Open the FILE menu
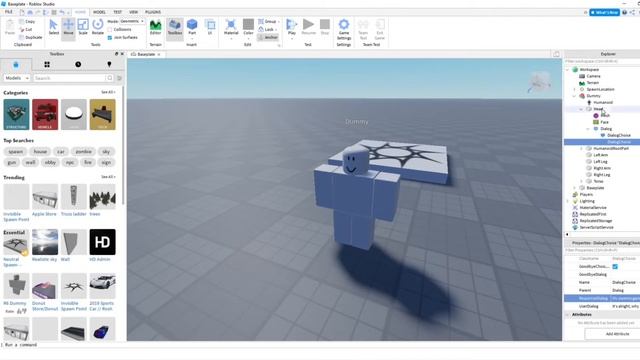 9,12
